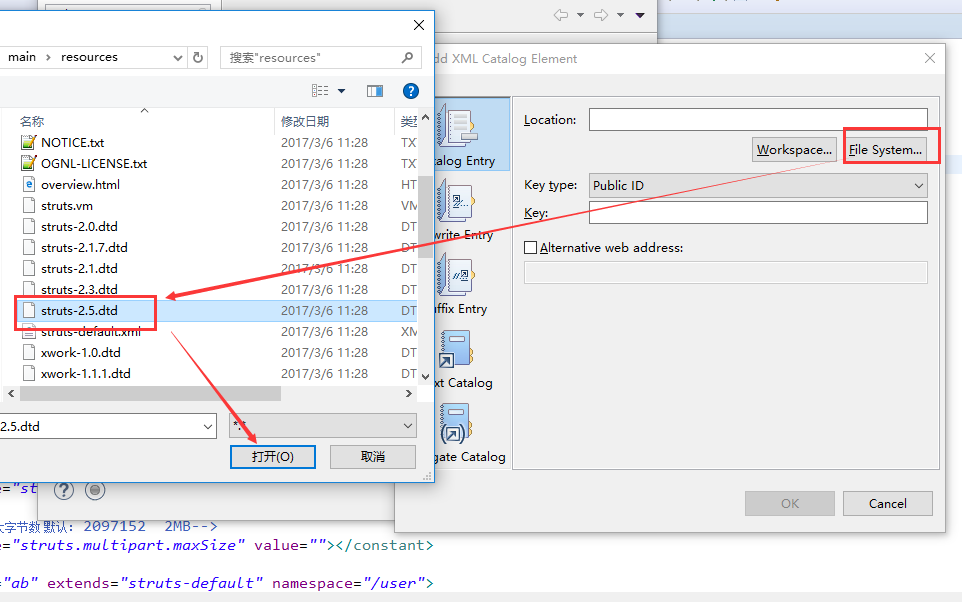This screenshot has width=962, height=602.
Task: Click the File System... button
Action: (x=885, y=150)
